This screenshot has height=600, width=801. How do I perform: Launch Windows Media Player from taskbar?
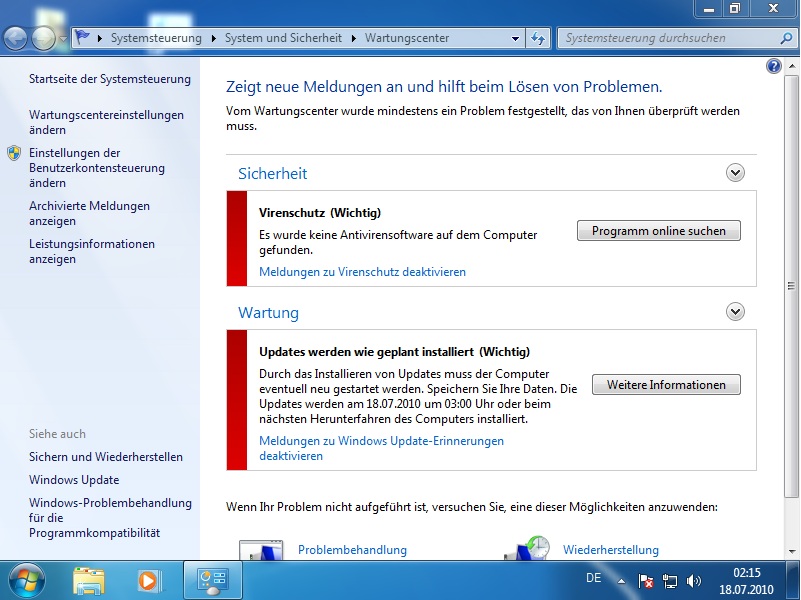(148, 579)
